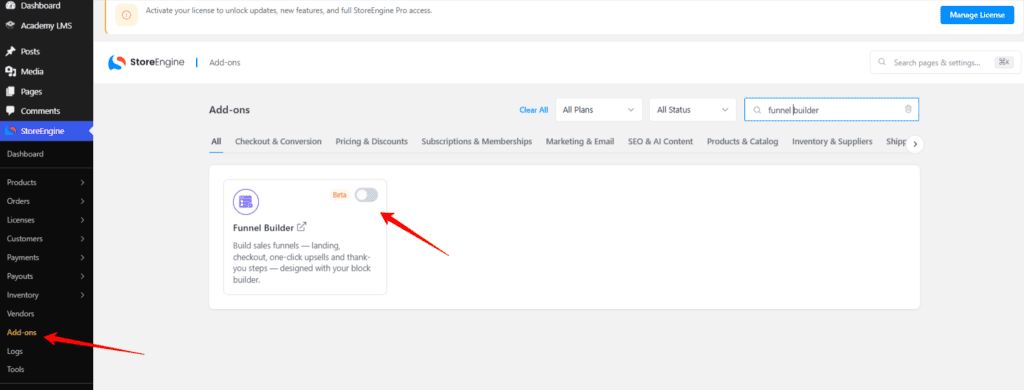
Task: Show more category tabs with arrow
Action: 915,144
